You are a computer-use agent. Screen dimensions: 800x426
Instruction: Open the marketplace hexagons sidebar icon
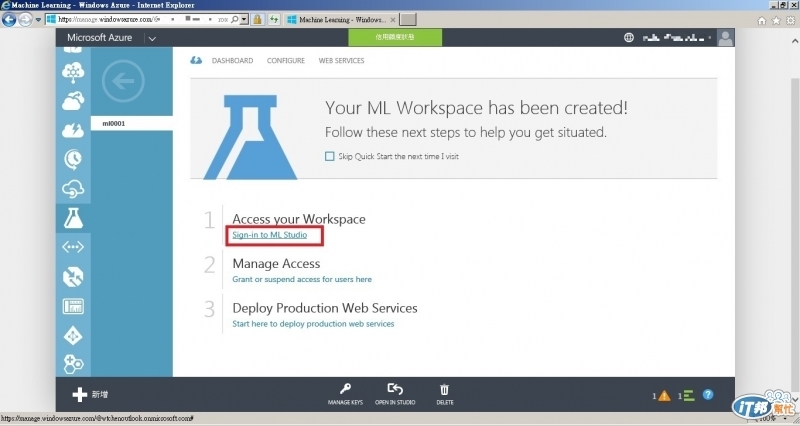(73, 364)
